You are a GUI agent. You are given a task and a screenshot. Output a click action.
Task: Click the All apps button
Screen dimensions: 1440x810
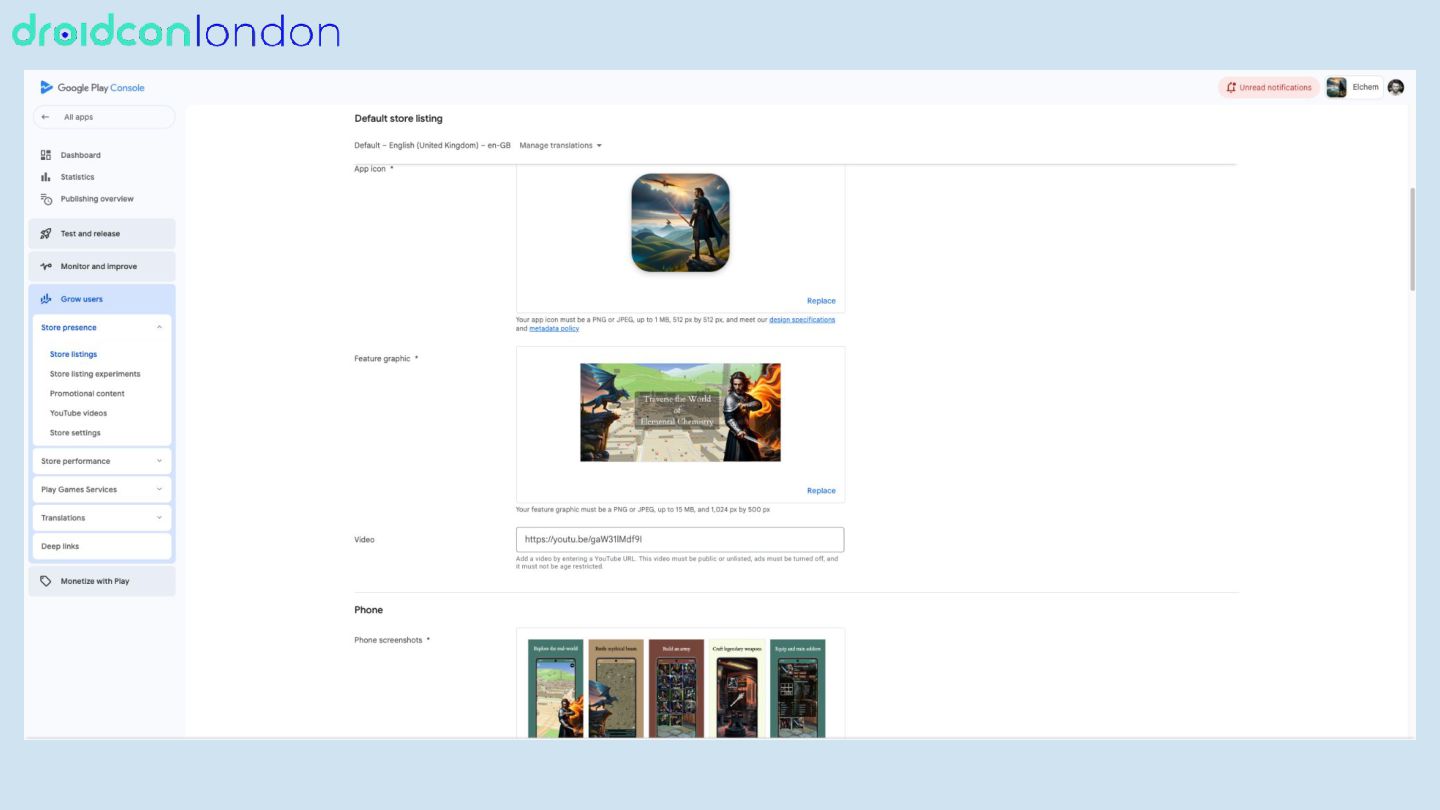pos(104,117)
